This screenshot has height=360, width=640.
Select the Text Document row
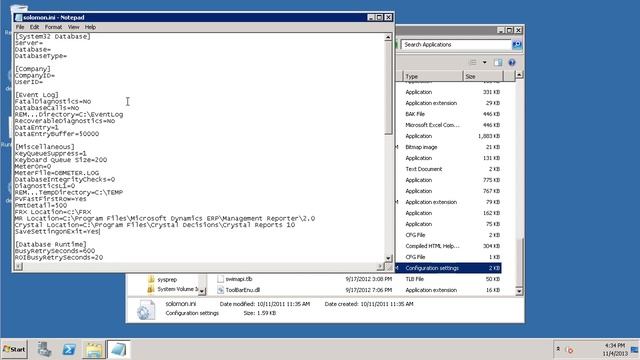pyautogui.click(x=448, y=169)
